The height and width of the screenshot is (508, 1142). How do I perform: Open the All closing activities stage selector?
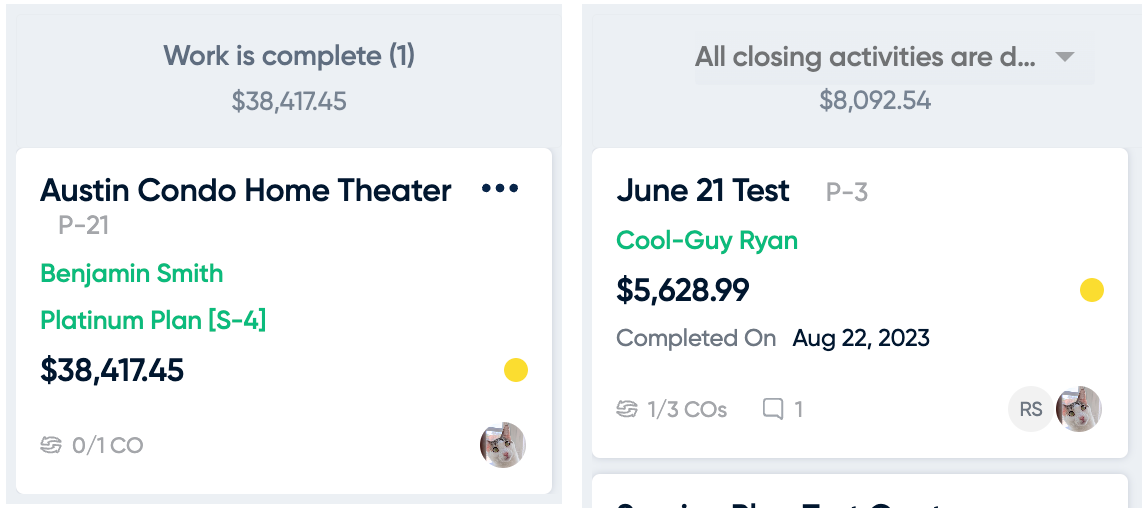pyautogui.click(x=894, y=57)
